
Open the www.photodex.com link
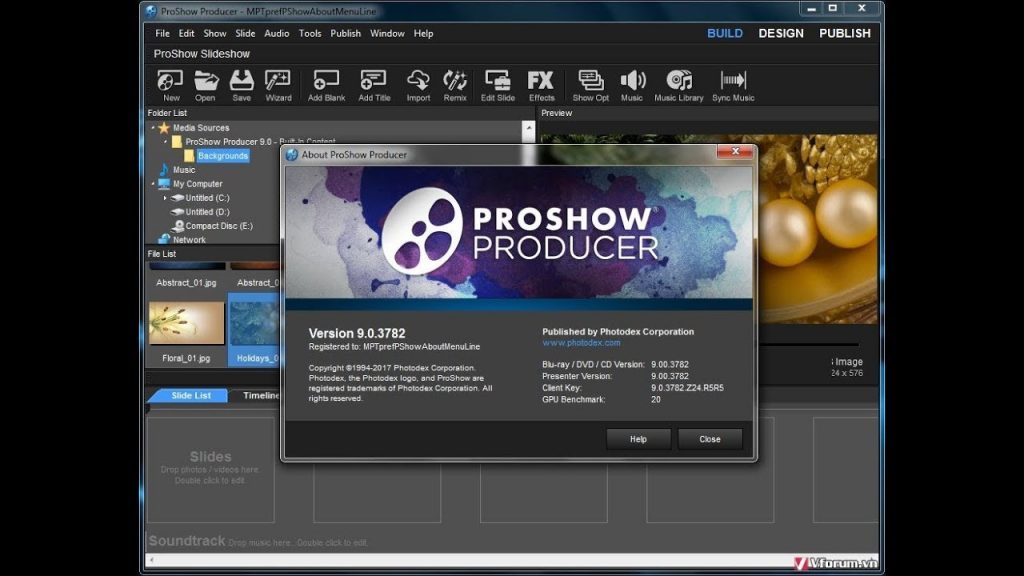coord(581,342)
